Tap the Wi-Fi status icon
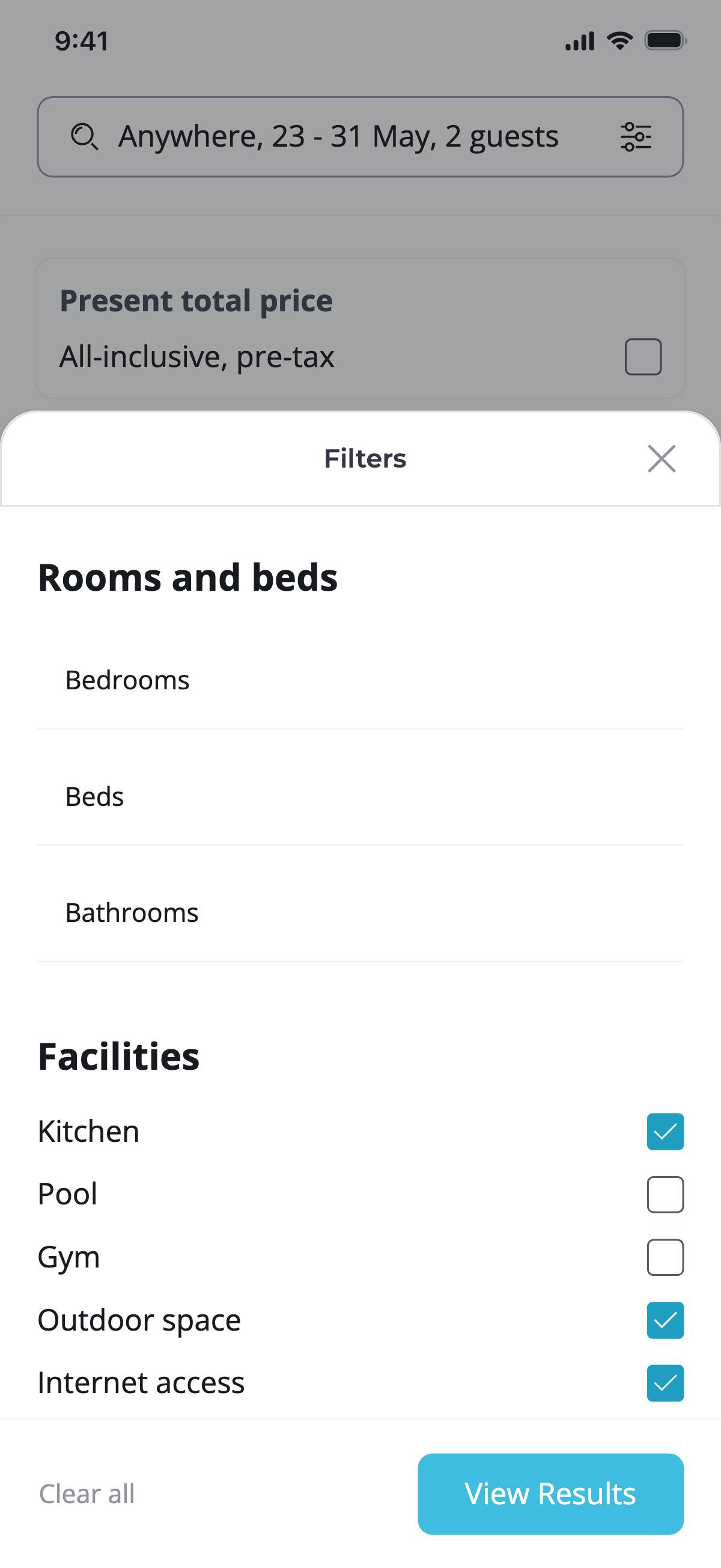Viewport: 721px width, 1568px height. (x=619, y=41)
